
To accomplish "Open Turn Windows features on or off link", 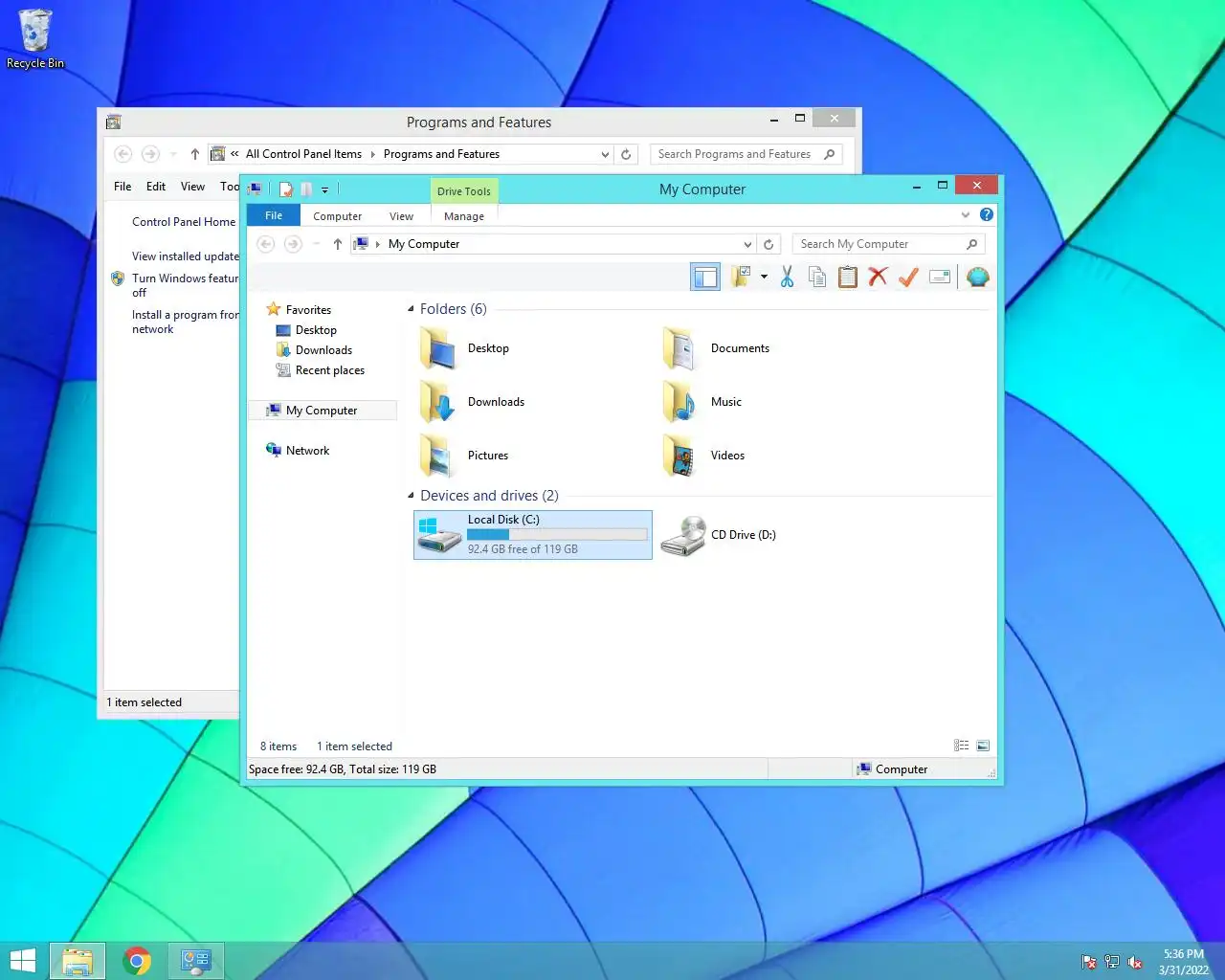I will click(x=185, y=285).
